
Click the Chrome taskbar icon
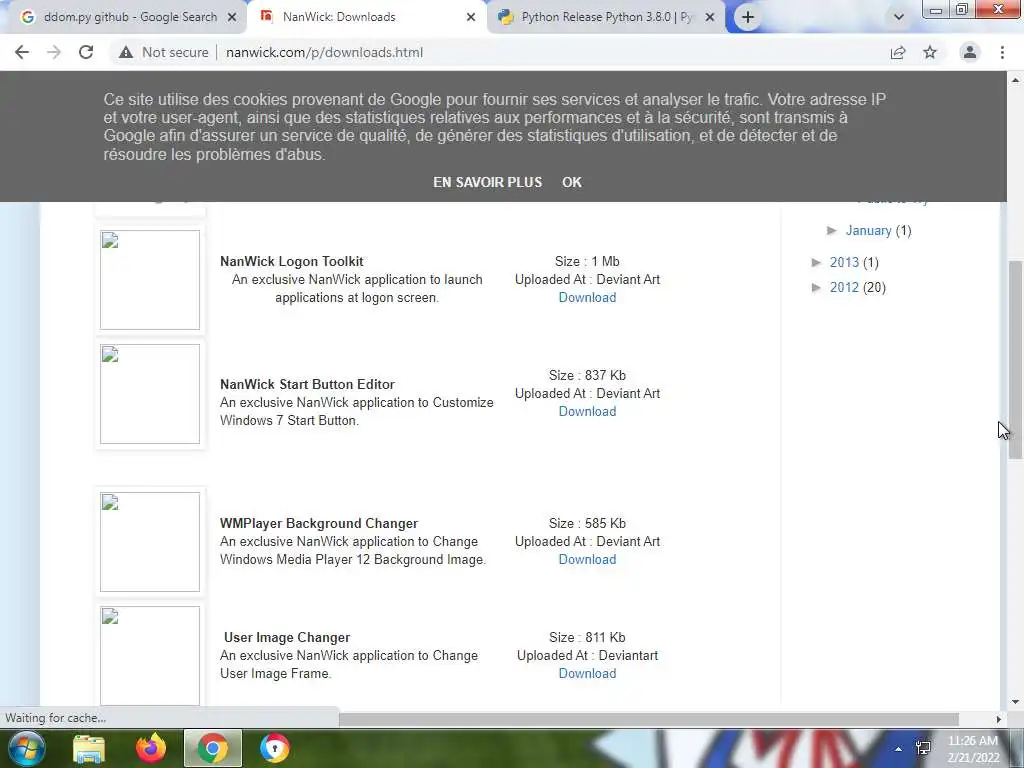click(213, 748)
